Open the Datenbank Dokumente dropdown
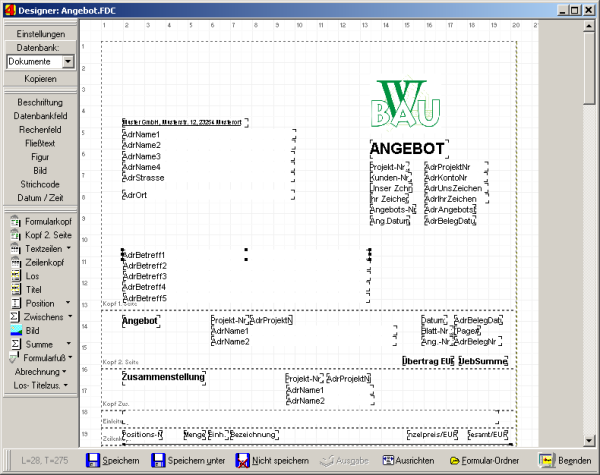Image resolution: width=600 pixels, height=475 pixels. point(67,62)
